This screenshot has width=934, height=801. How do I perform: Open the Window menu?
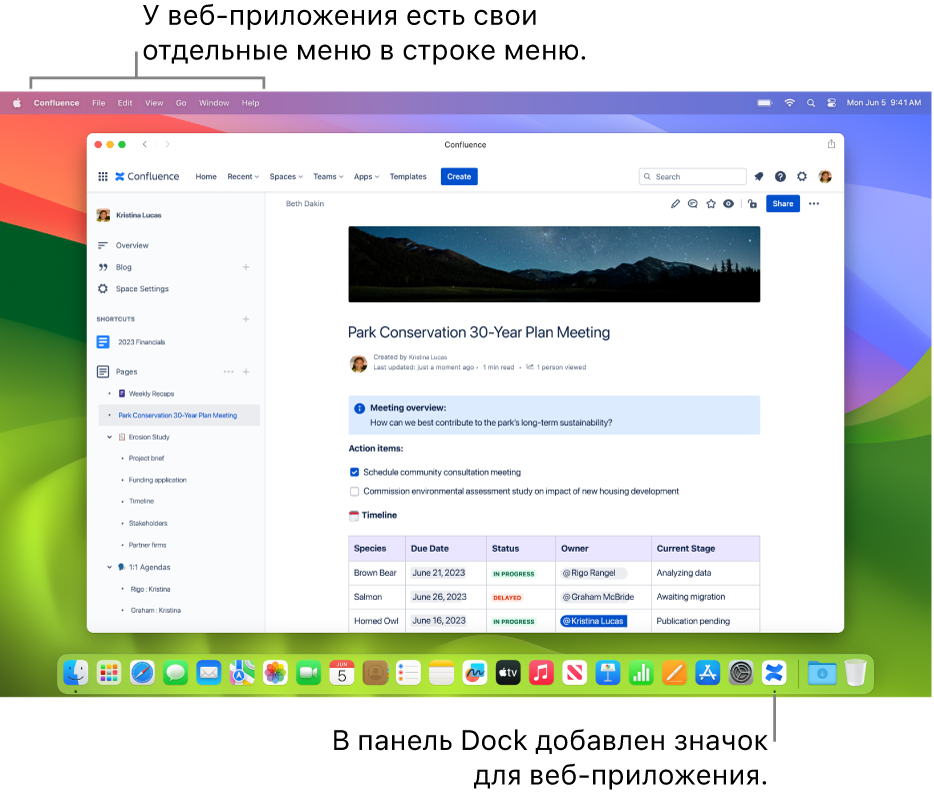tap(214, 103)
